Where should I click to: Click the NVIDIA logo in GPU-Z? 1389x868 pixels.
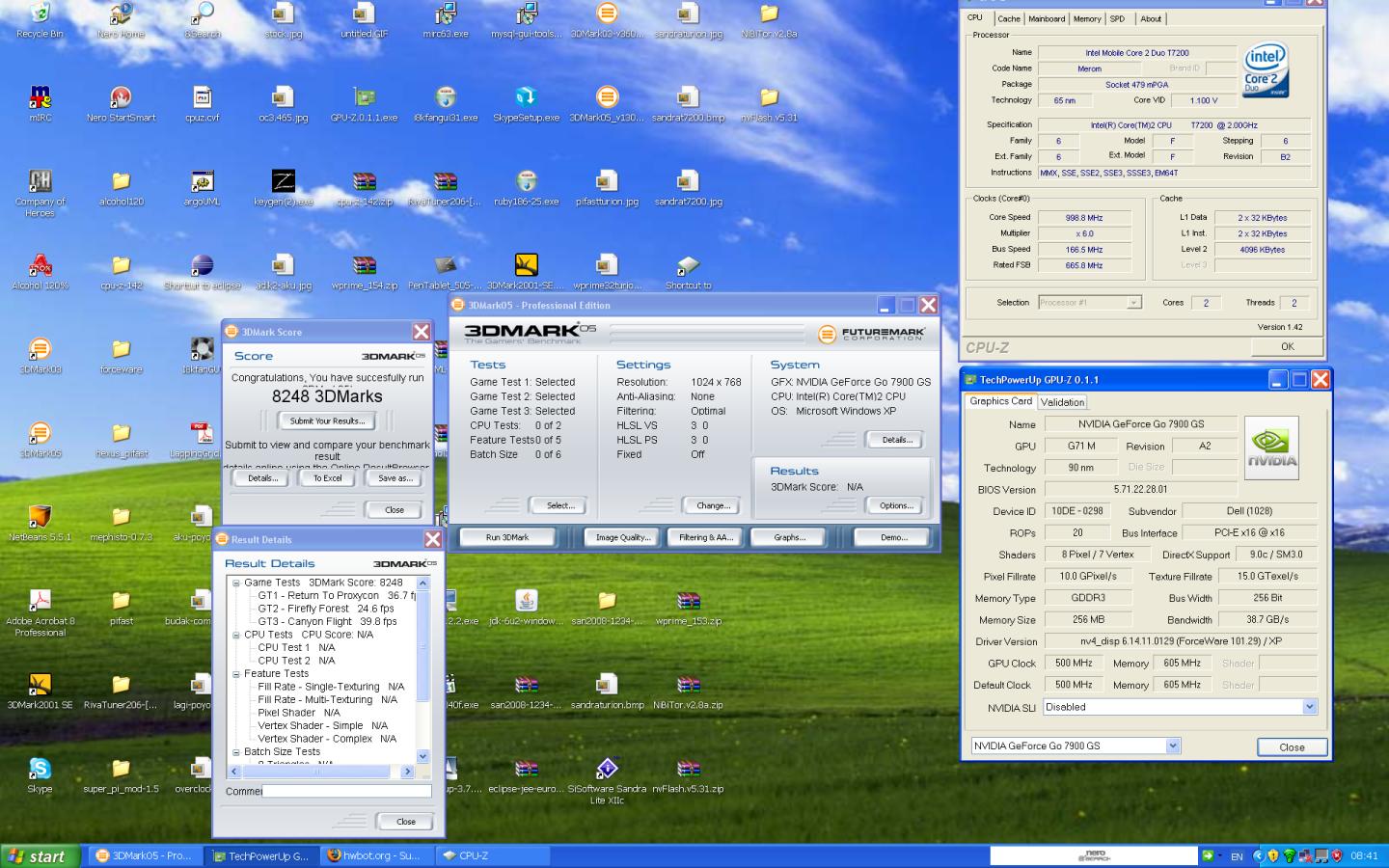pyautogui.click(x=1271, y=448)
